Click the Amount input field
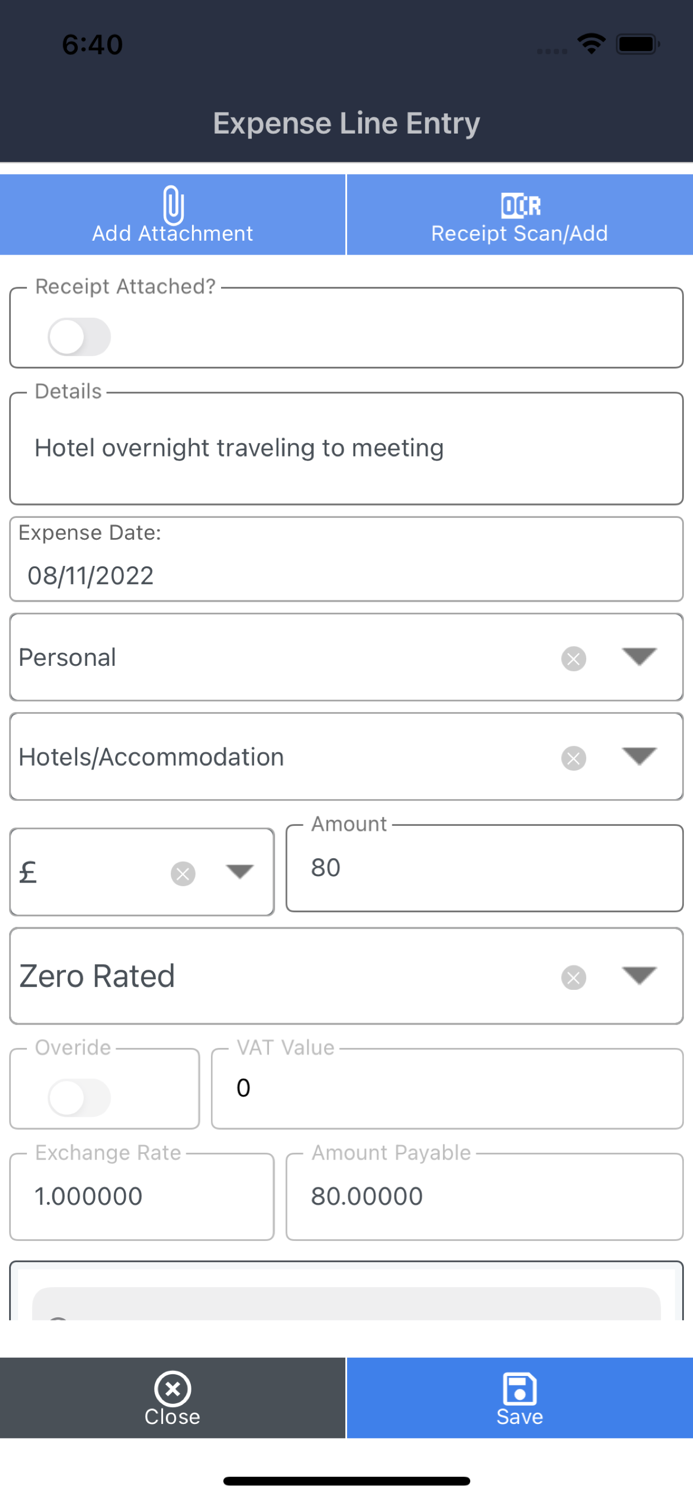Image resolution: width=693 pixels, height=1500 pixels. tap(484, 868)
